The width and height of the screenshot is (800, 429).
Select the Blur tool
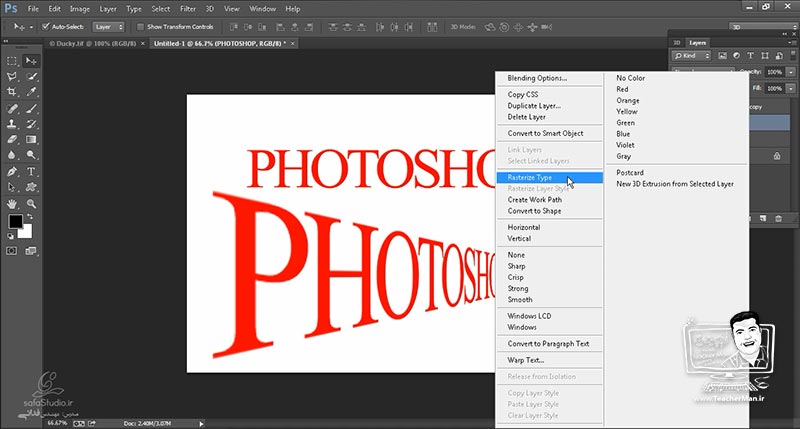(x=12, y=155)
